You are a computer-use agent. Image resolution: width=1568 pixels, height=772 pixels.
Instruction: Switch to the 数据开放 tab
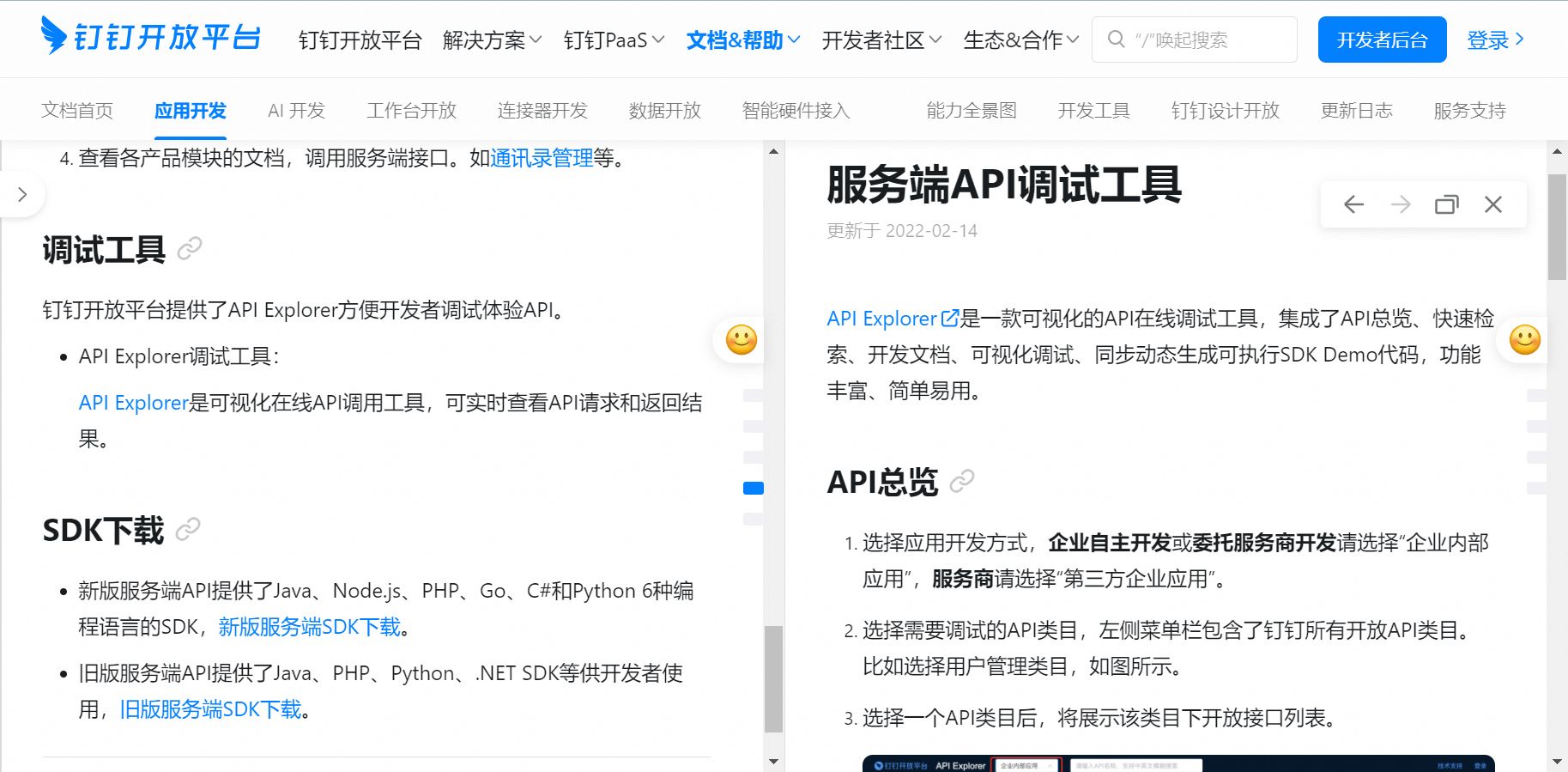[x=665, y=110]
